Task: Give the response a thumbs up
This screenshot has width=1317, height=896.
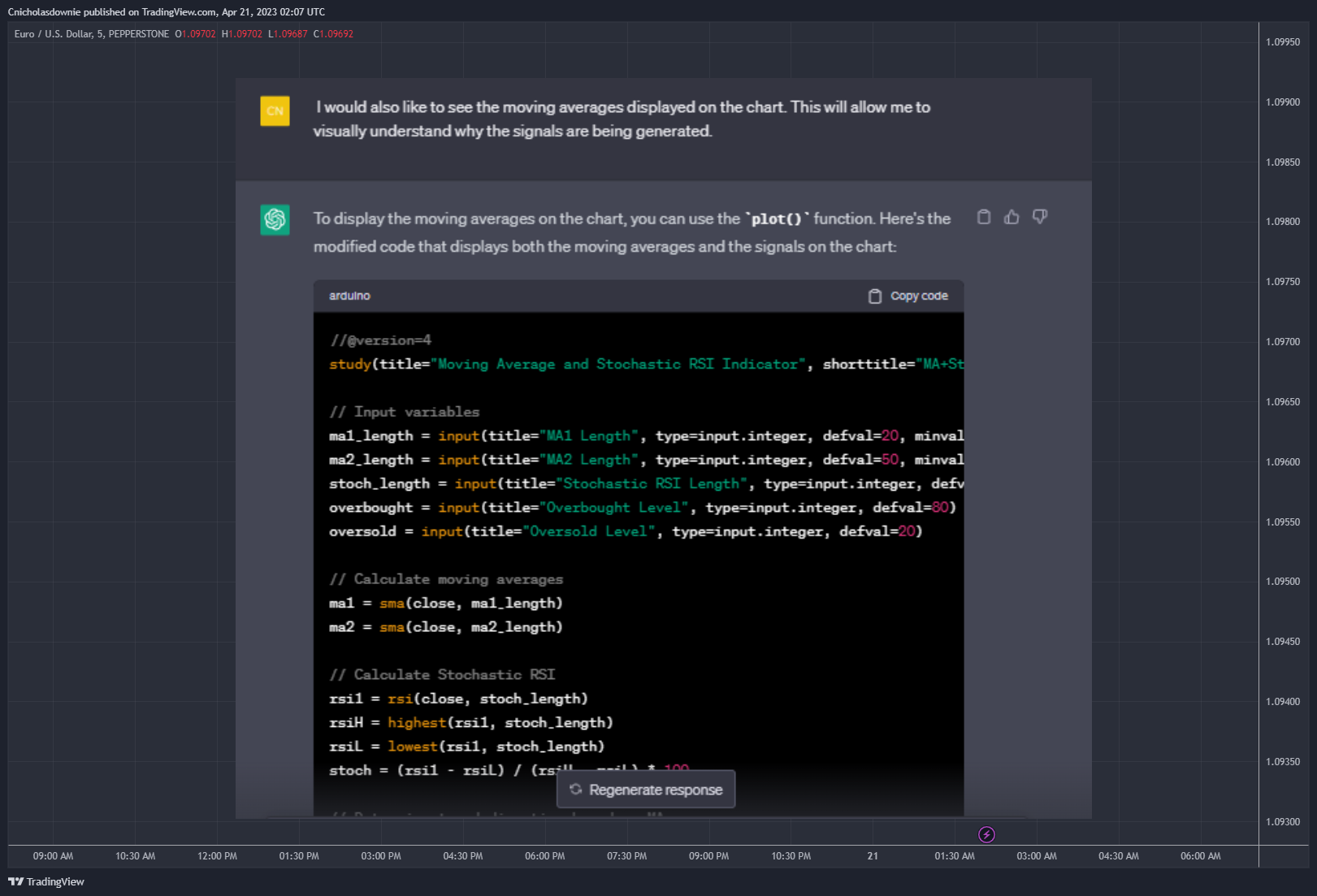Action: [1012, 217]
